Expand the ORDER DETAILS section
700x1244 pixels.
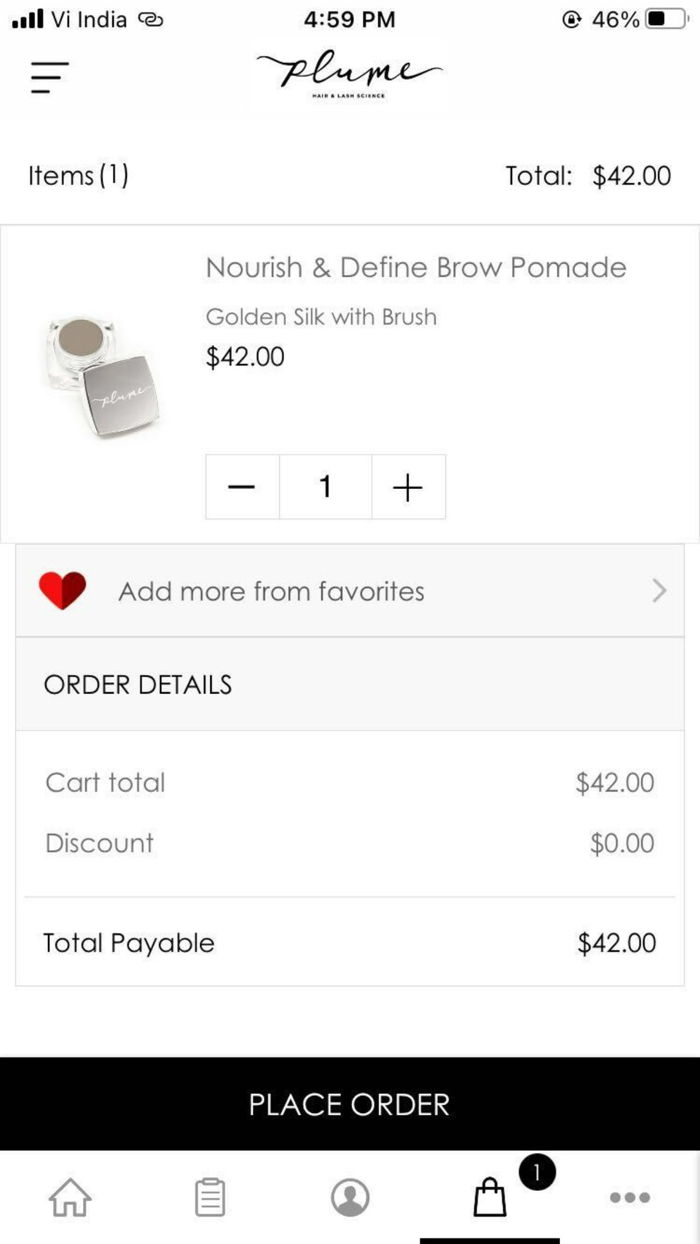137,684
